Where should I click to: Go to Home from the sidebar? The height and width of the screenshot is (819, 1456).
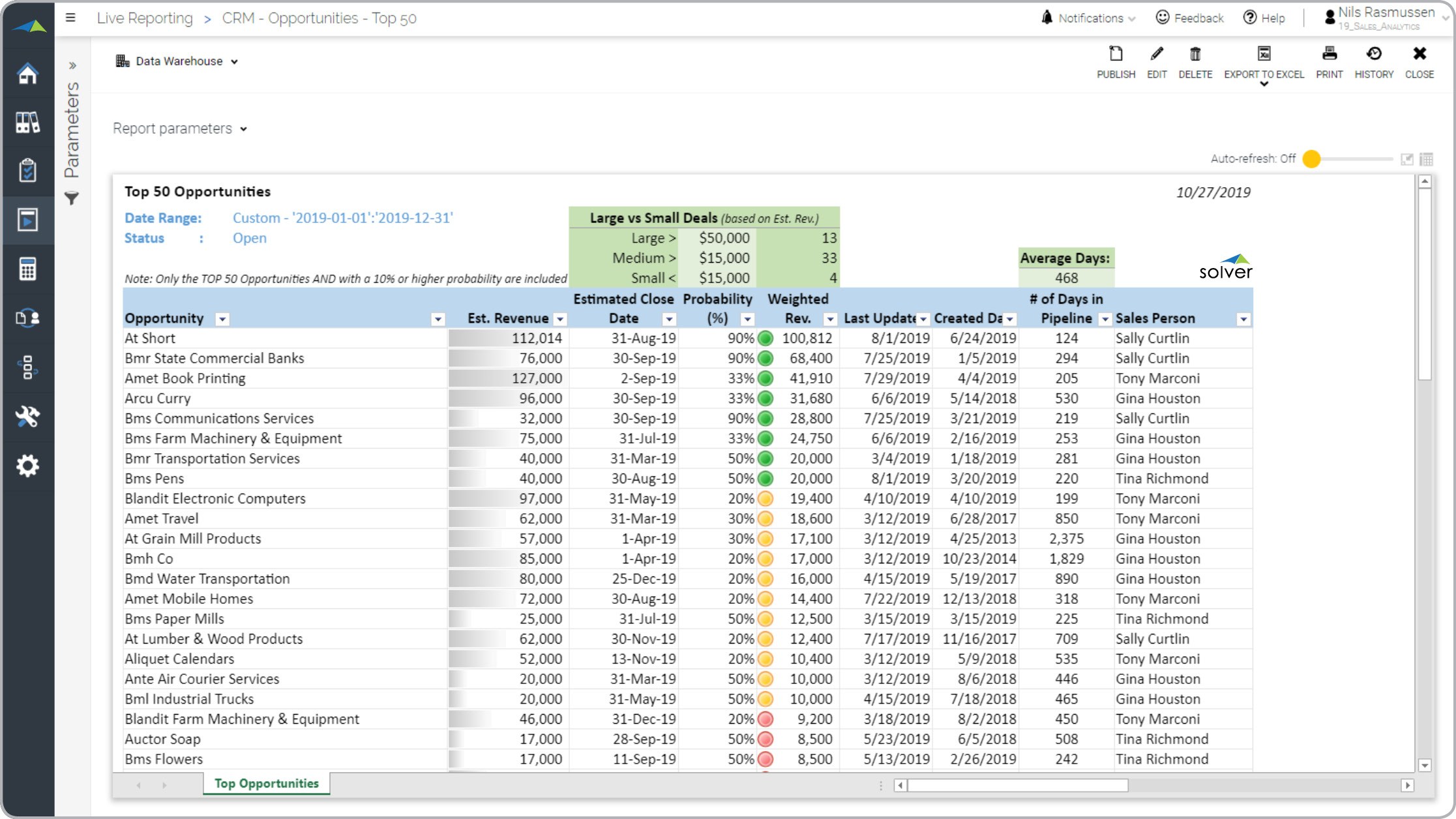click(x=27, y=74)
